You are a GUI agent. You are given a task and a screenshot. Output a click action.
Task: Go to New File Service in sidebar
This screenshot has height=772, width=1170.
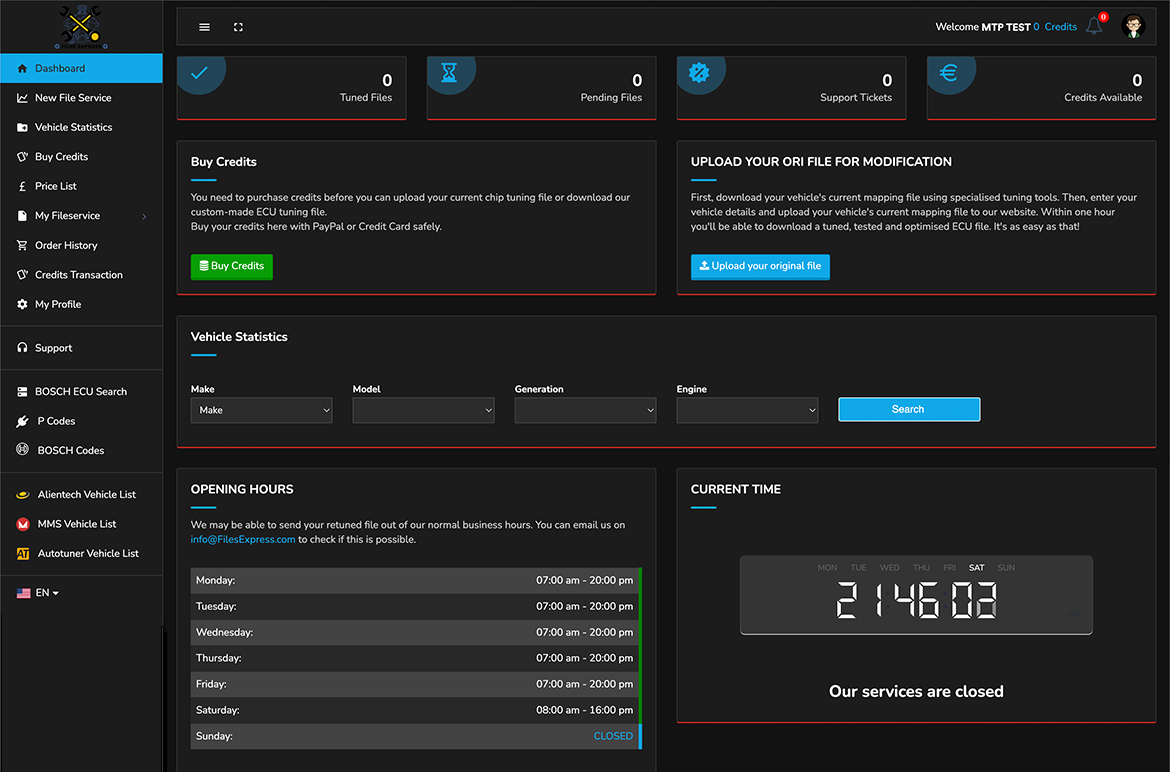pos(73,98)
